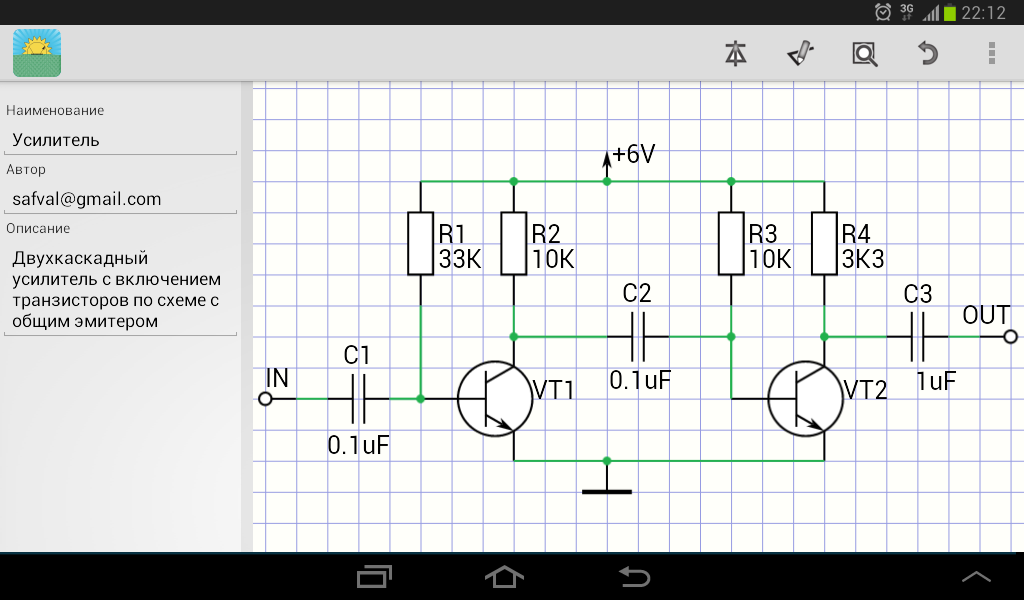1024x600 pixels.
Task: Edit the author field safval@gmail.com
Action: point(120,199)
